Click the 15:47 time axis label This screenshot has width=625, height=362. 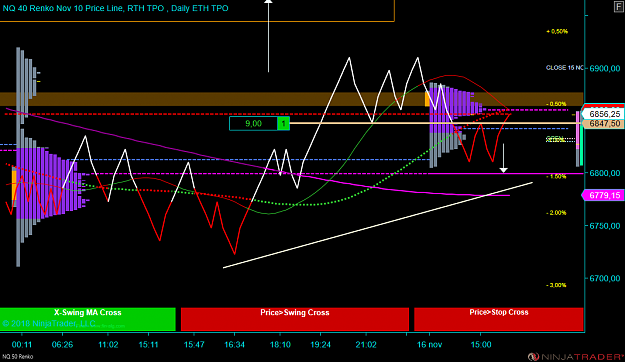(194, 345)
